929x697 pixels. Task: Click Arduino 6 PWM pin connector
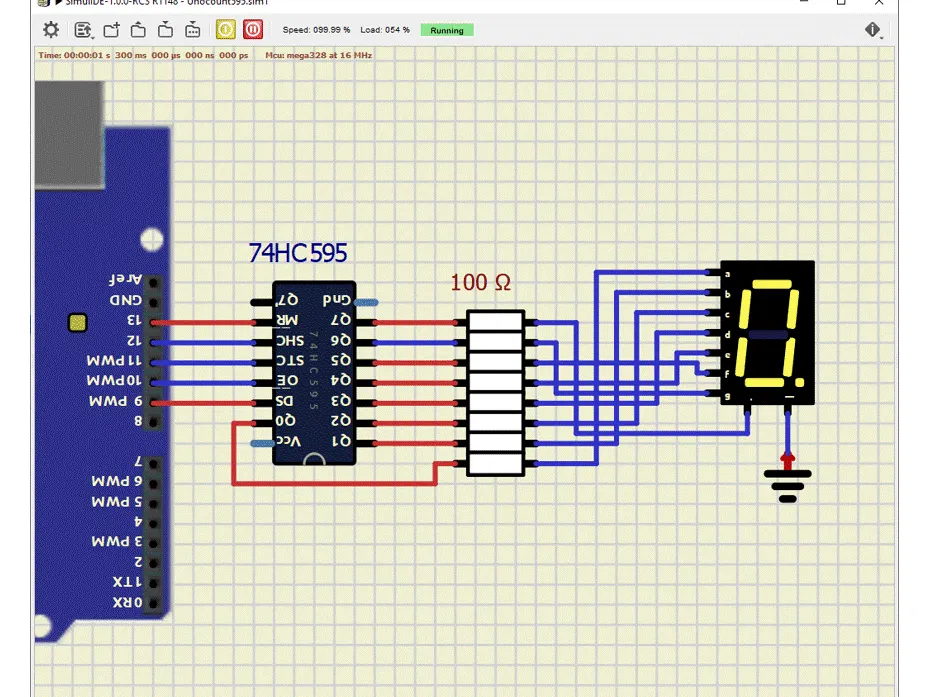click(x=153, y=484)
